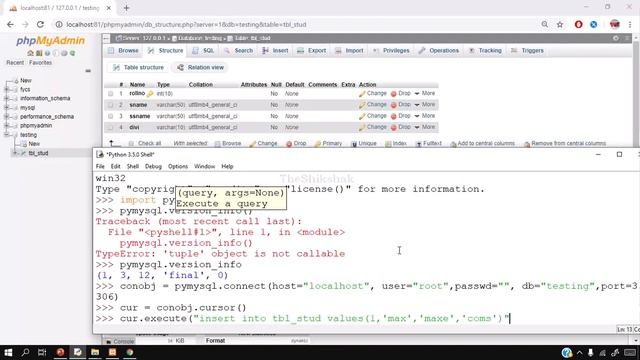640x360 pixels.
Task: Open Task View on the taskbar
Action: click(x=42, y=352)
